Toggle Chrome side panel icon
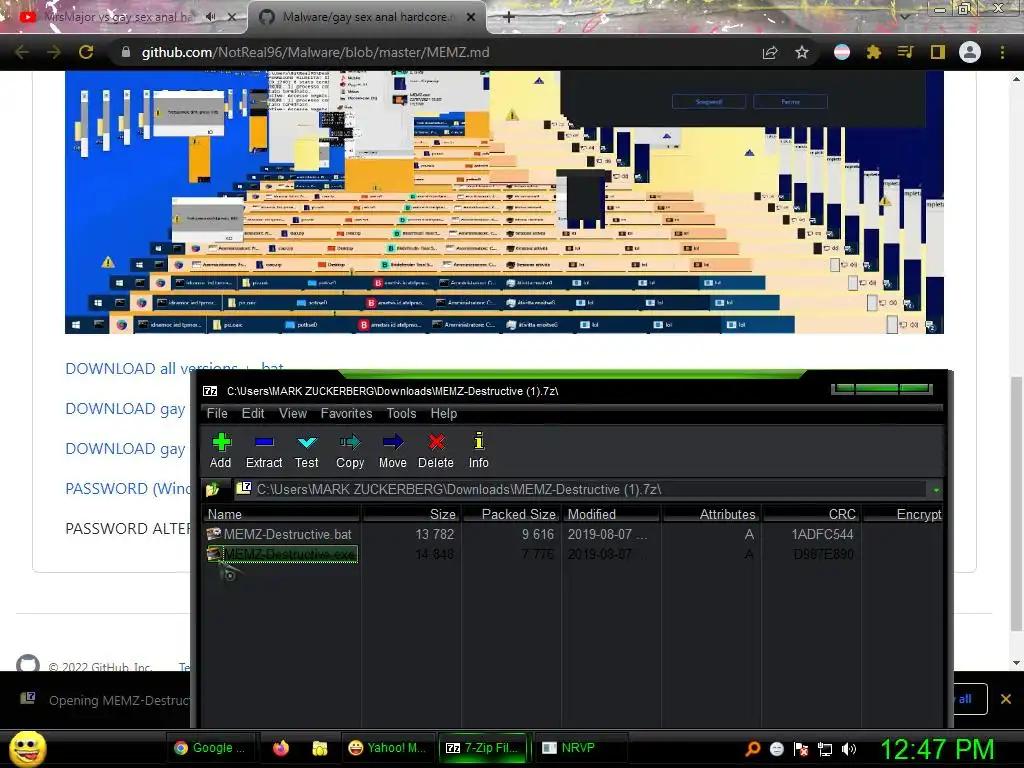Screen dimensions: 1024x768 click(x=938, y=52)
